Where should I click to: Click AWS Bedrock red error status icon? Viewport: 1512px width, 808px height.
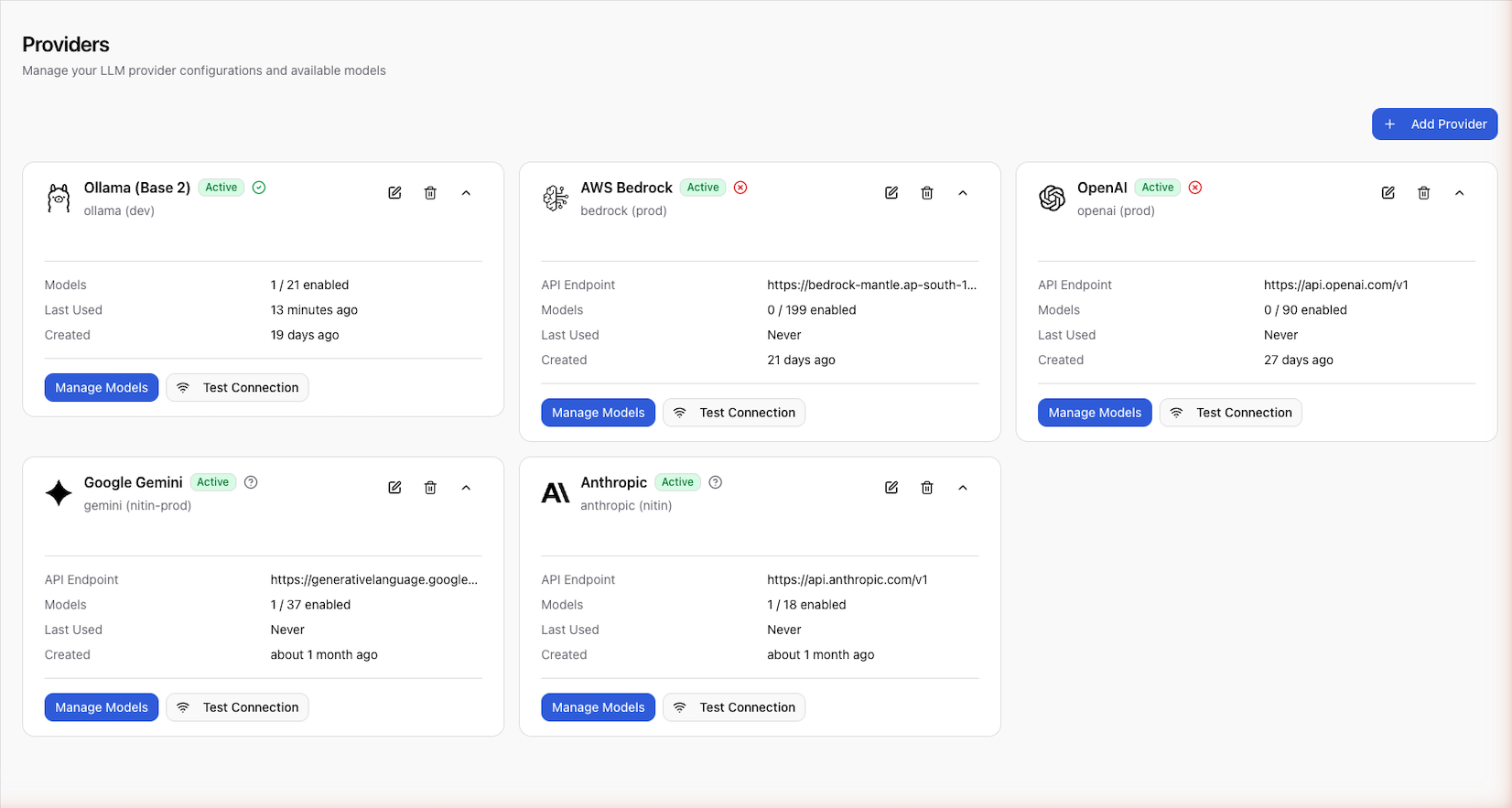tap(740, 188)
